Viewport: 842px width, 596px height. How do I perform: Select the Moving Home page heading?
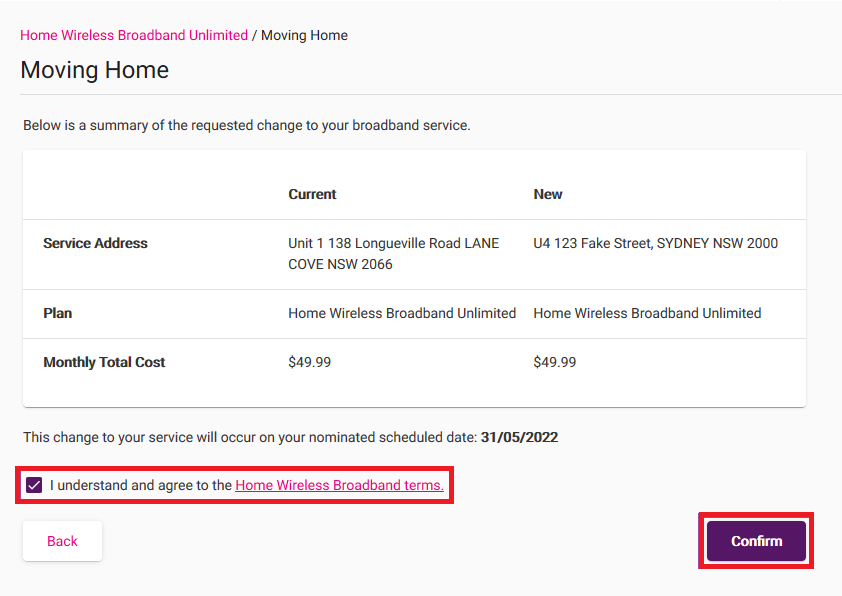point(94,70)
